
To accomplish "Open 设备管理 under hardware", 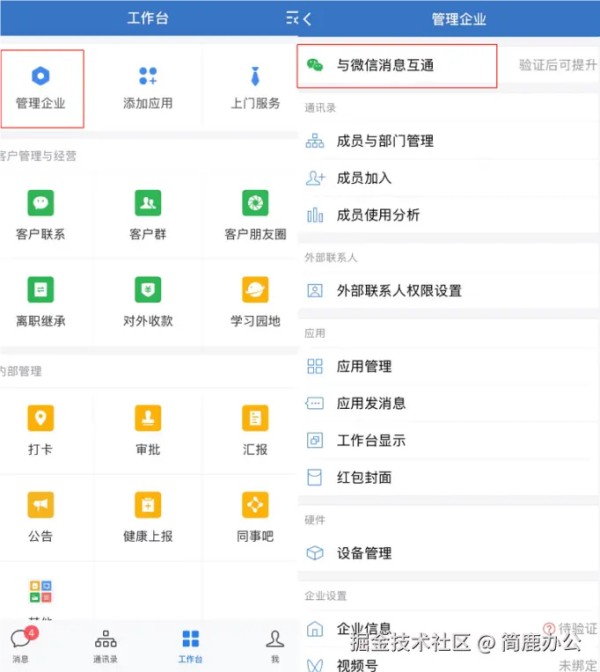I will coord(364,553).
